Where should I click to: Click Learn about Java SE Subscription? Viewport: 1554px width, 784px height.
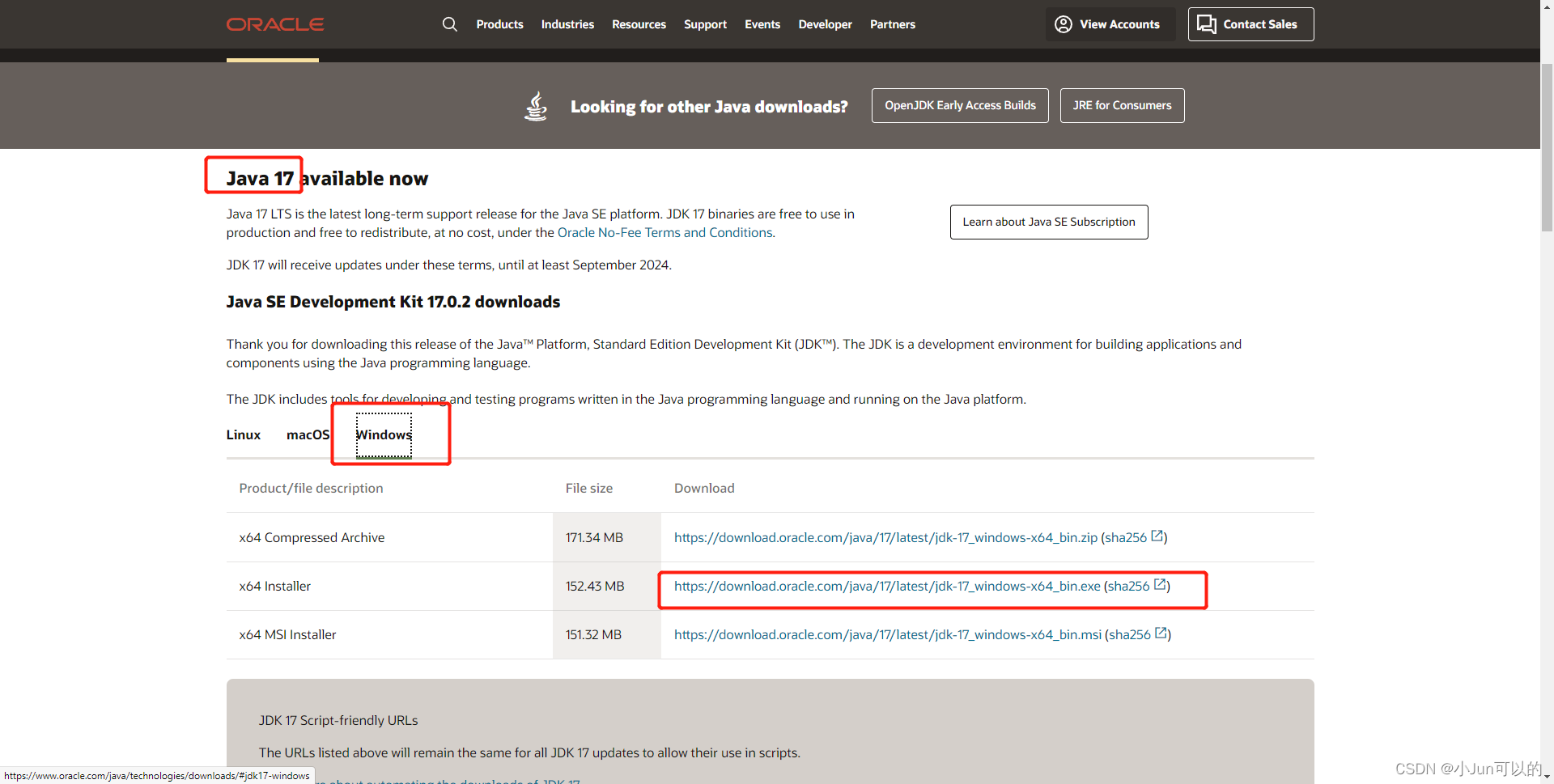(1049, 222)
